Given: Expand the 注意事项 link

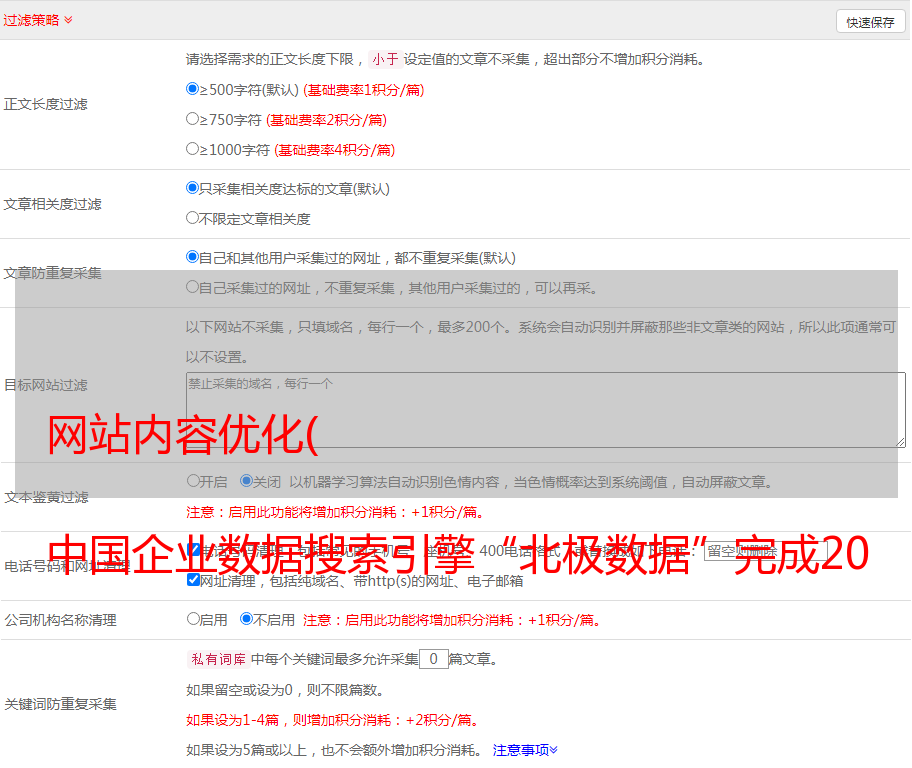Looking at the screenshot, I should click(525, 749).
